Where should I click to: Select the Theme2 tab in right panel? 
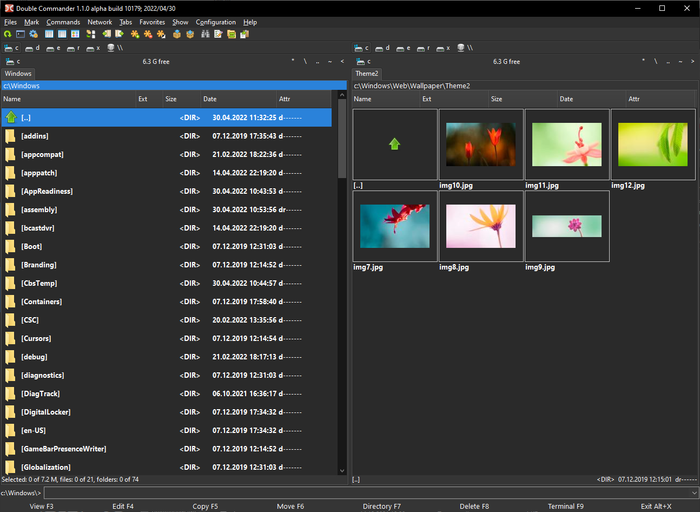367,73
